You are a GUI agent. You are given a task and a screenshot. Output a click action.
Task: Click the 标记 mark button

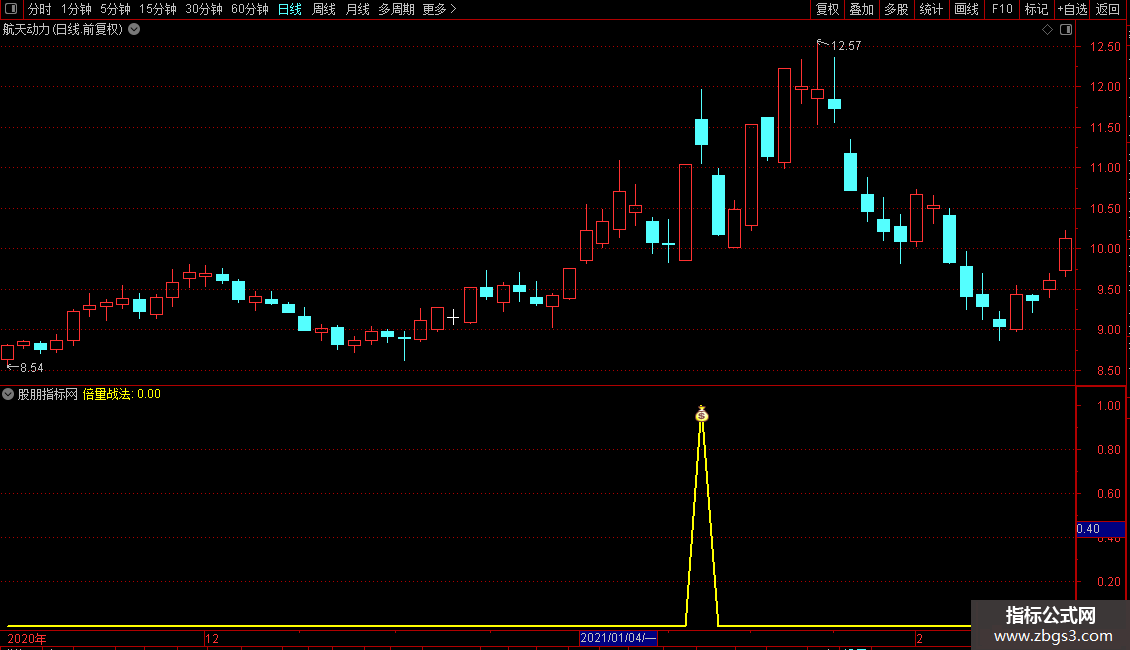pyautogui.click(x=1036, y=9)
